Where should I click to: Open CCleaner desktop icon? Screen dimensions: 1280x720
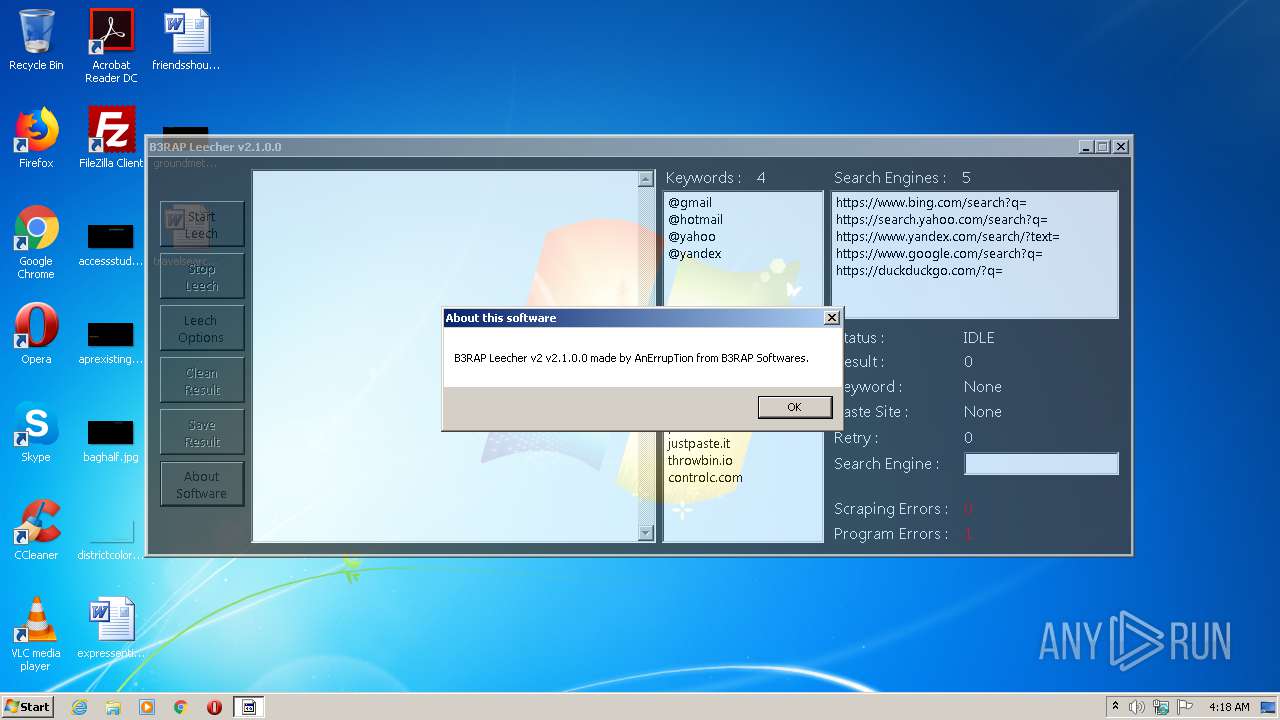click(36, 530)
